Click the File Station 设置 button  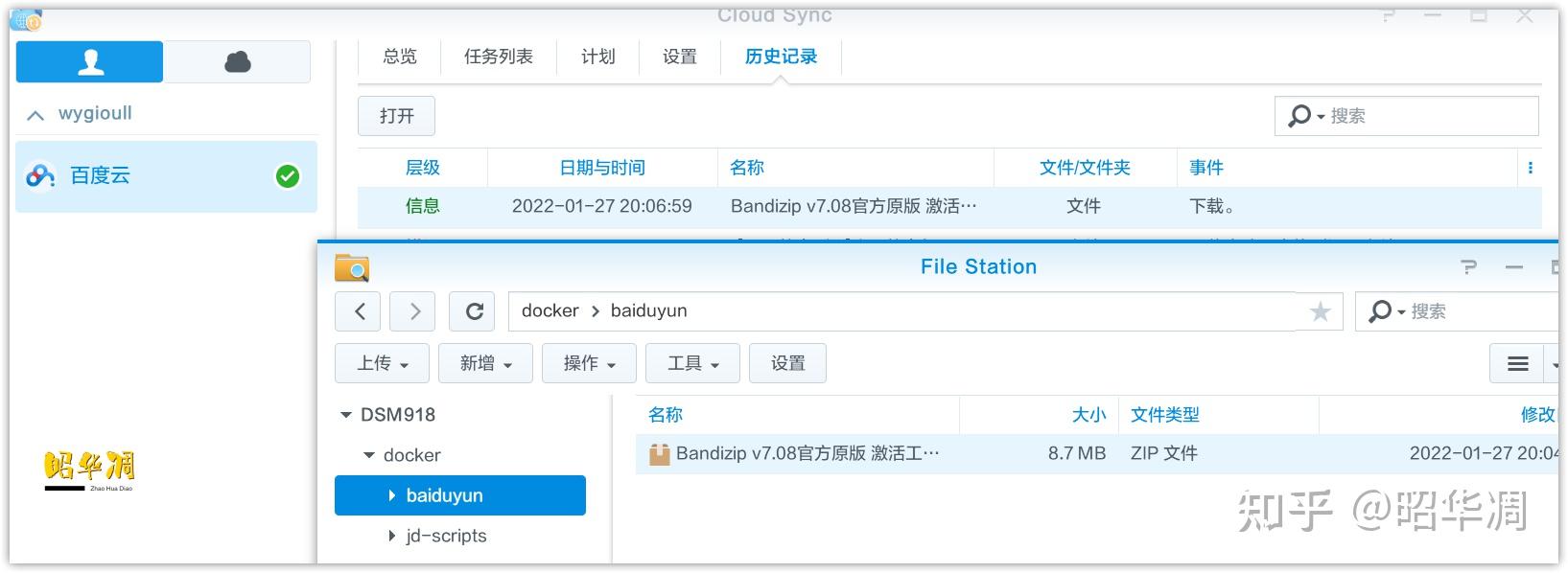coord(787,364)
